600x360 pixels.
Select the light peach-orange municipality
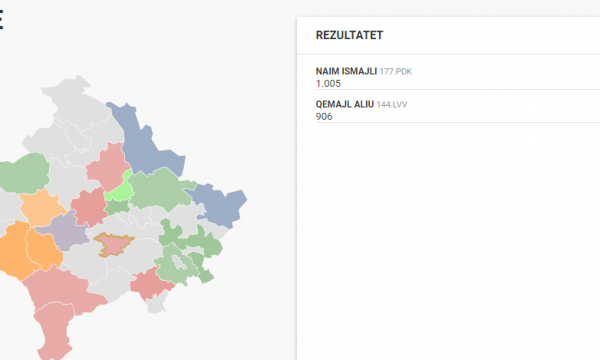tap(40, 209)
